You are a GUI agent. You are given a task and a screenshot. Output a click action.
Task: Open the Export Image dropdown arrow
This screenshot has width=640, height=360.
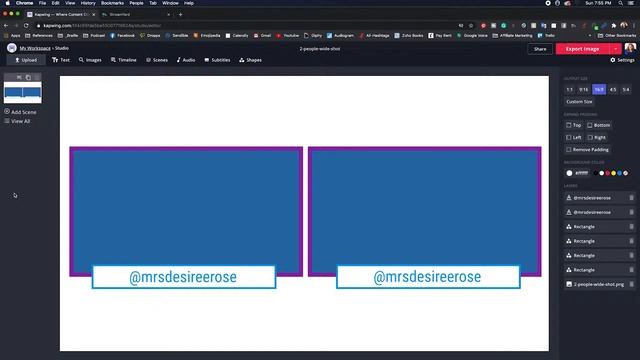click(616, 49)
